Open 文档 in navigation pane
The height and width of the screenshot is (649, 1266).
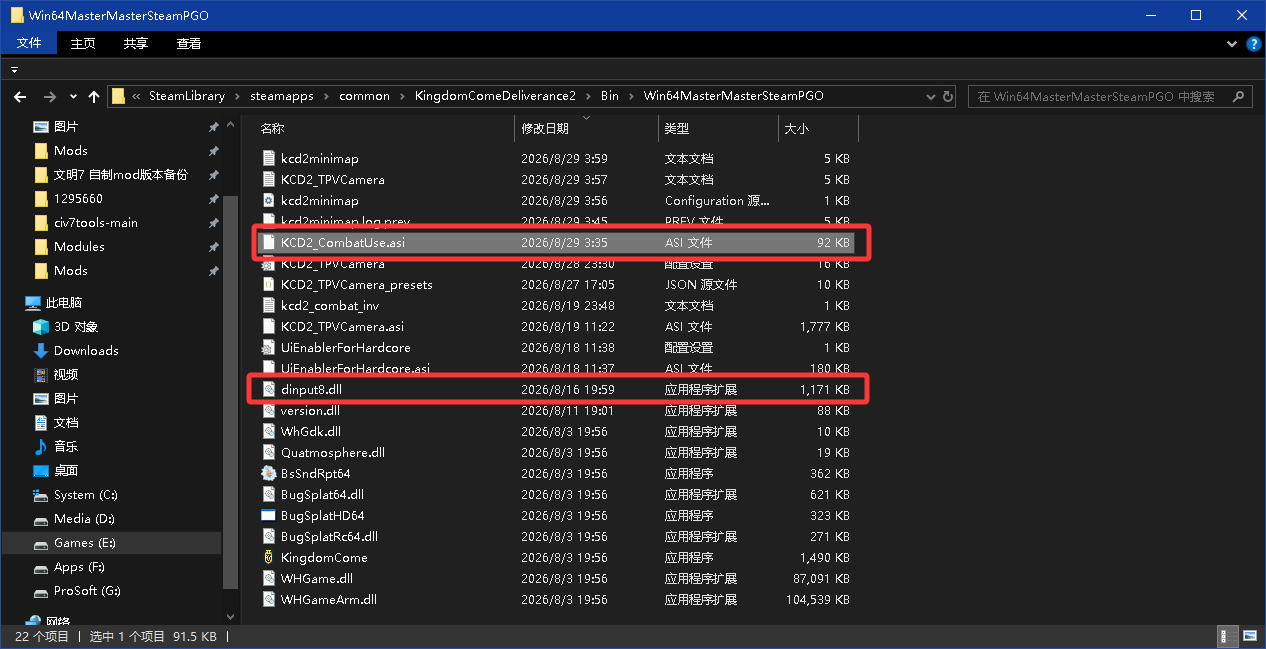66,422
